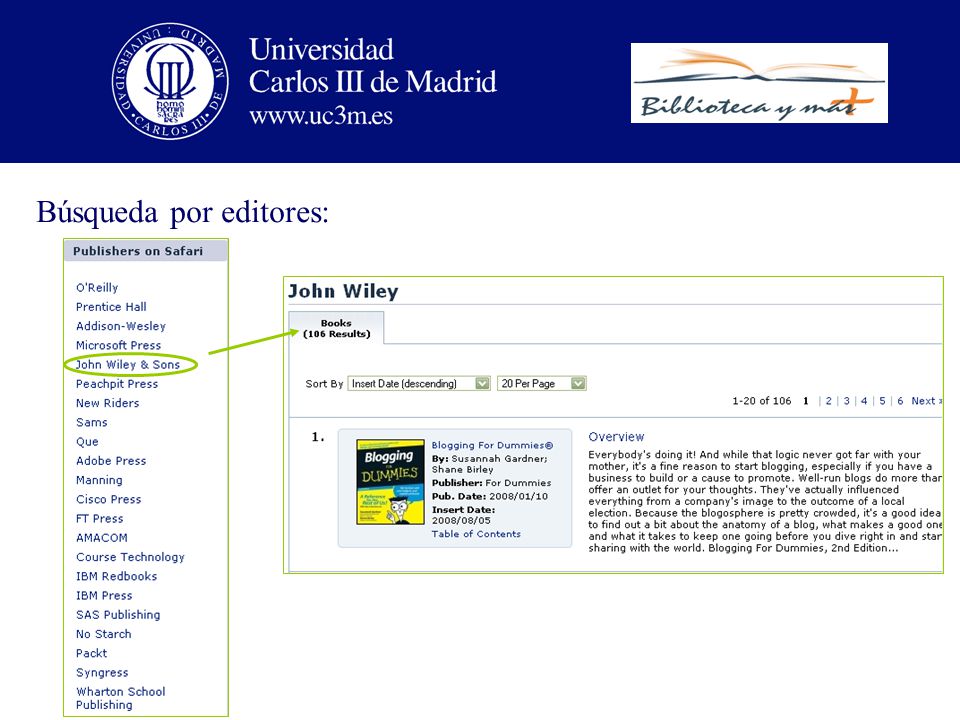Click the 'By: Susannah Gardner; Shane Birley' text

point(490,464)
